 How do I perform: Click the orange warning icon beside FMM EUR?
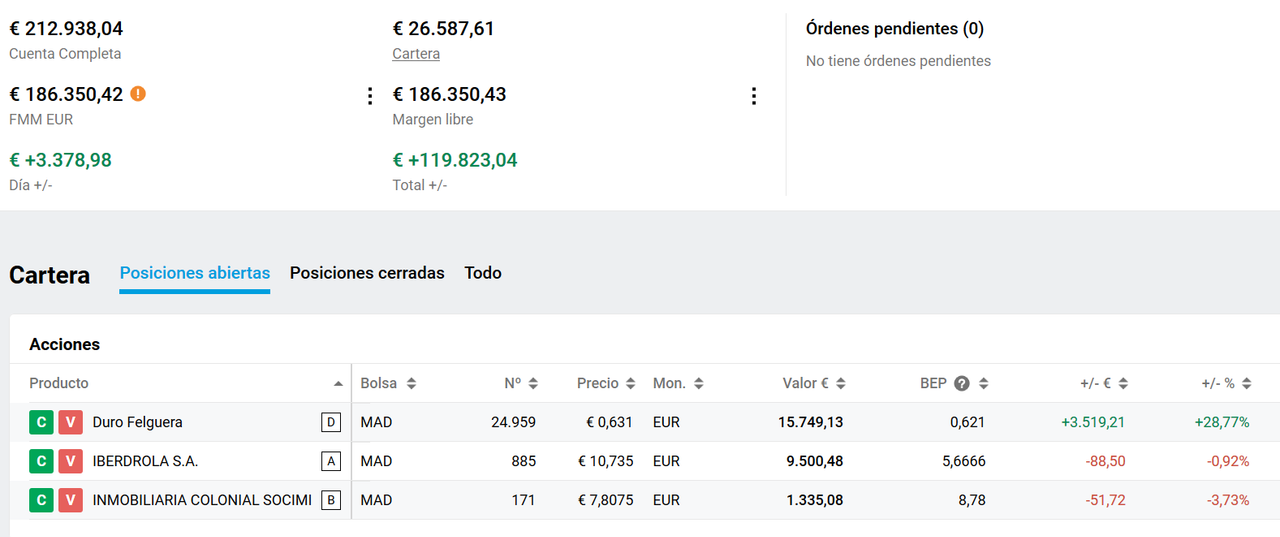point(138,94)
